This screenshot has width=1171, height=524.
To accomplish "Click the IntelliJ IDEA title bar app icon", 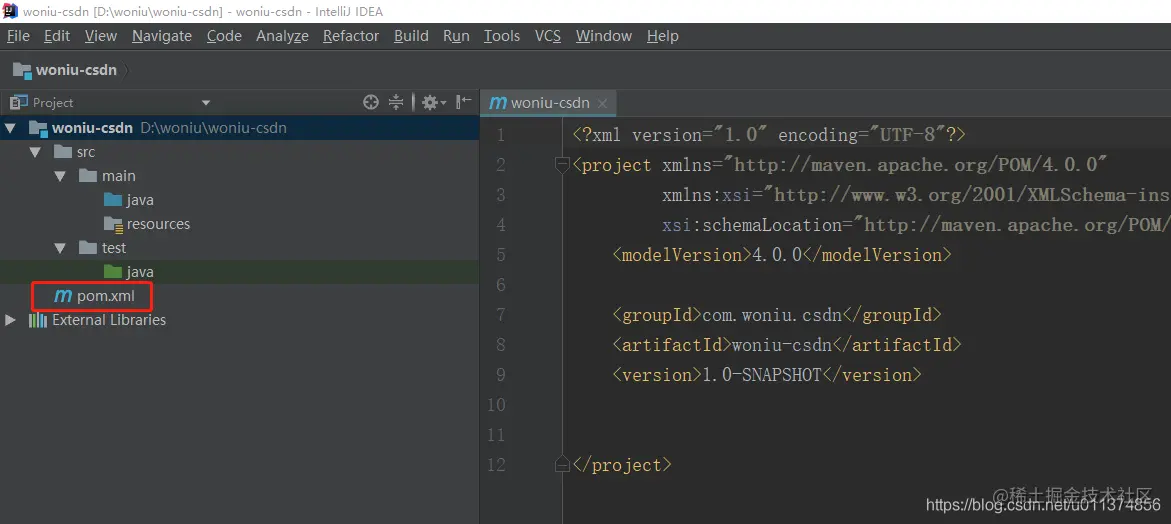I will (10, 11).
